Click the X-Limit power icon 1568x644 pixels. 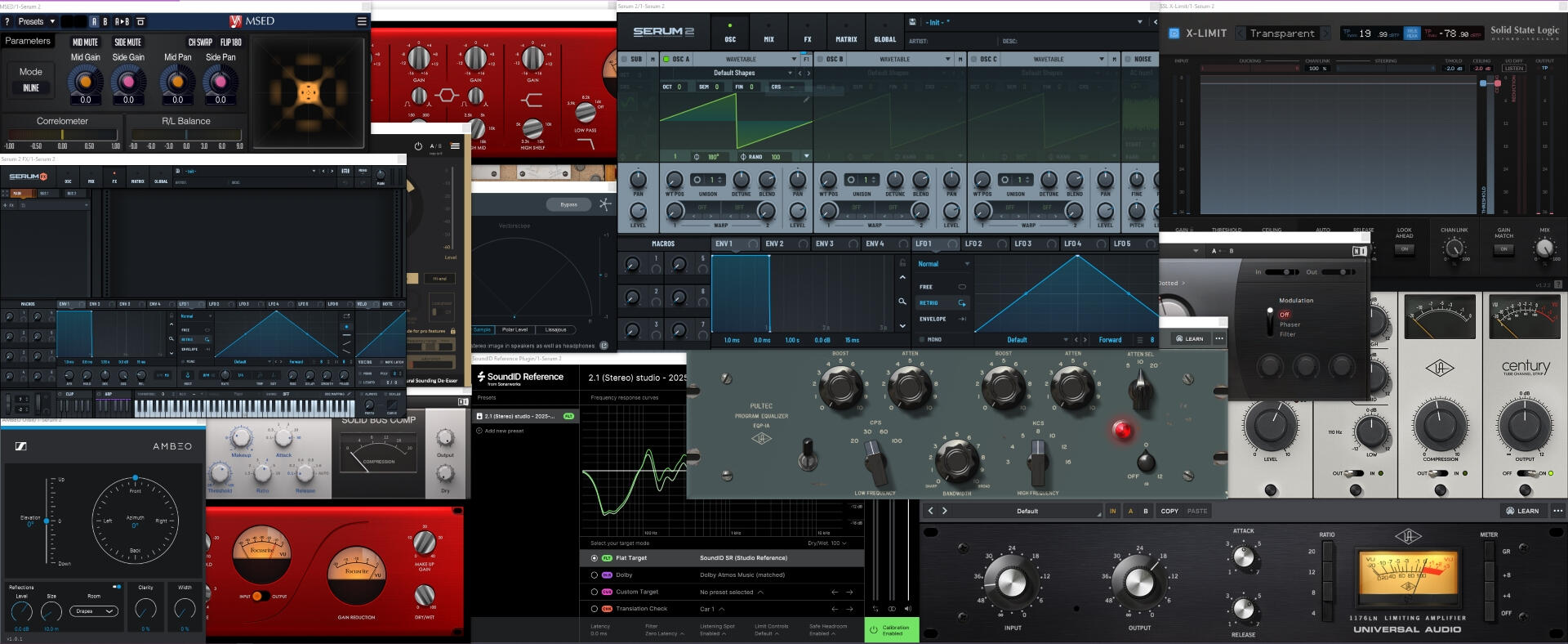coord(1174,34)
